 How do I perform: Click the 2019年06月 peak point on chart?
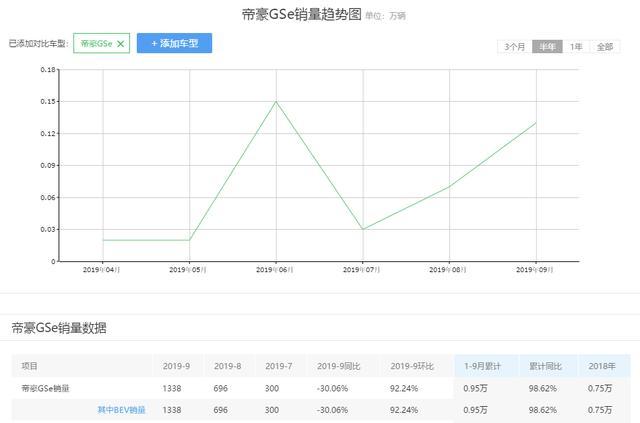[276, 101]
